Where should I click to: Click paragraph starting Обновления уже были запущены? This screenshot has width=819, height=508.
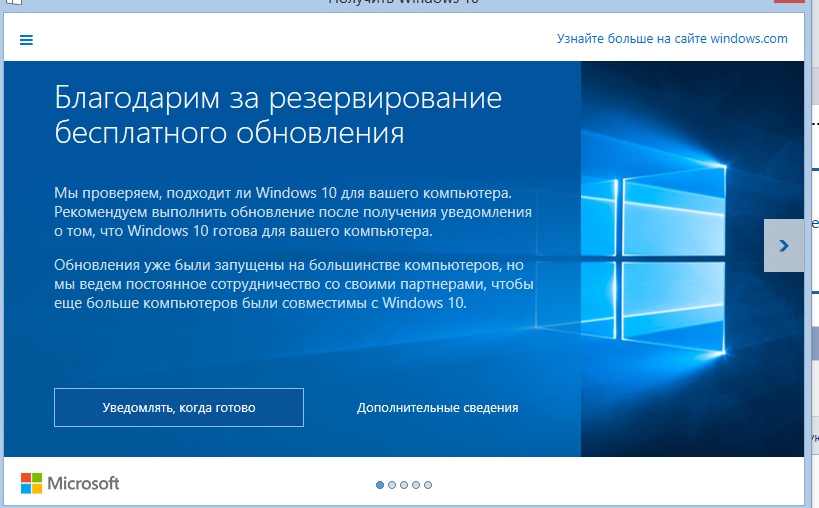(294, 283)
